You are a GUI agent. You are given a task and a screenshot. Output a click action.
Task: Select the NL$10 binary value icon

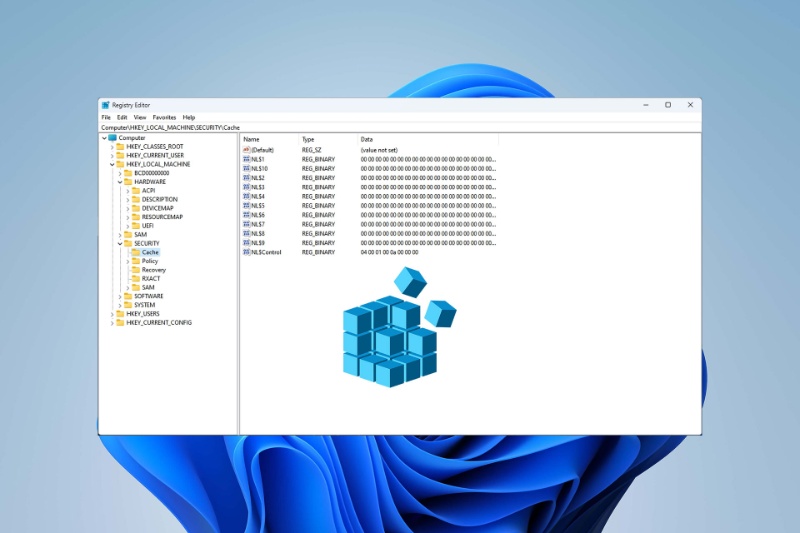(246, 168)
